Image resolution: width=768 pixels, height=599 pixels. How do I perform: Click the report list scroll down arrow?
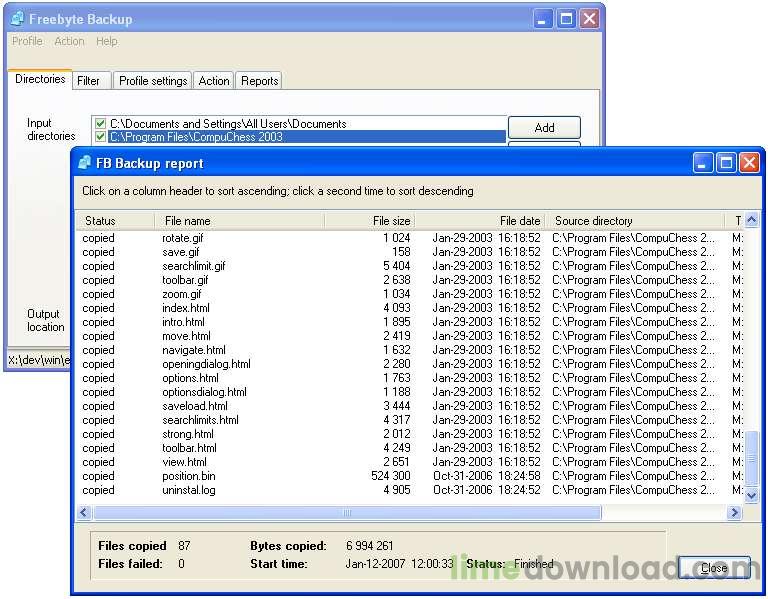(x=751, y=495)
